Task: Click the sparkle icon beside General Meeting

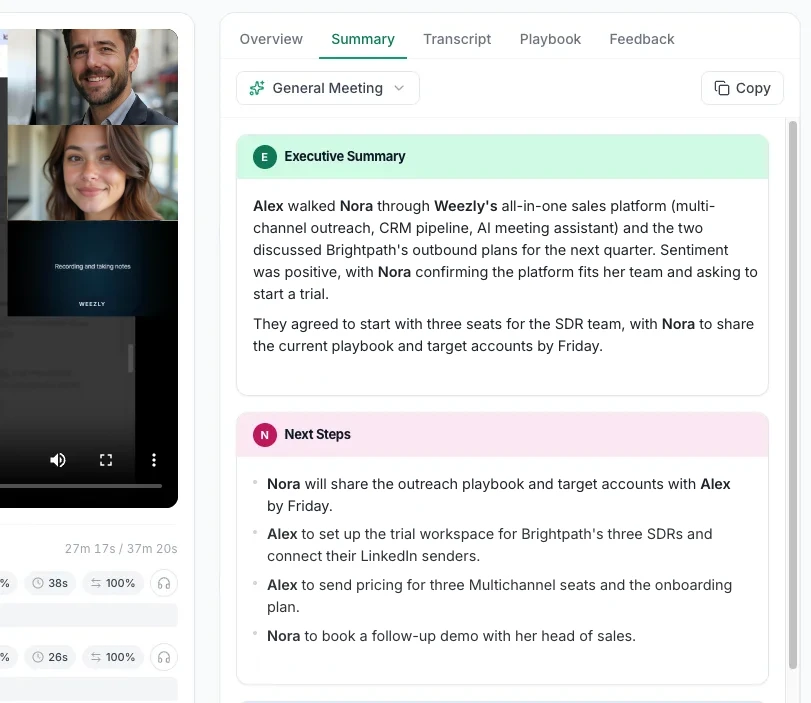Action: tap(257, 88)
